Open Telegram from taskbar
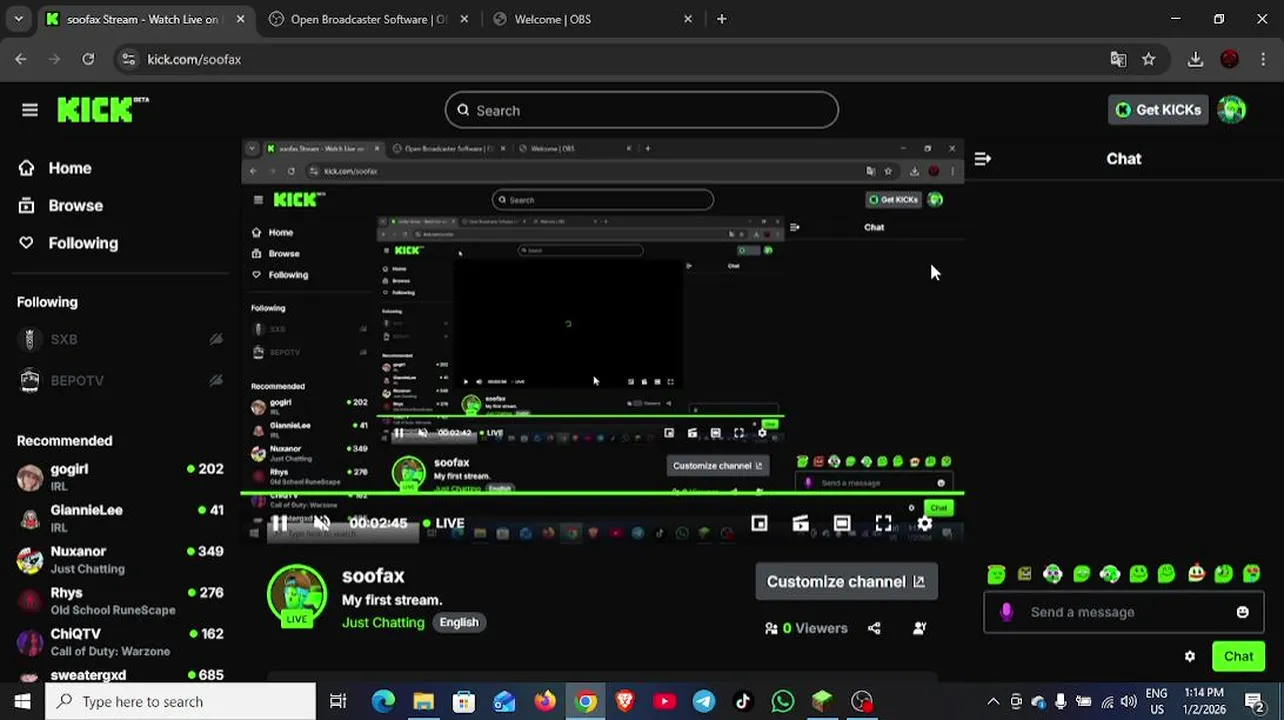Viewport: 1284px width, 720px height. (704, 701)
